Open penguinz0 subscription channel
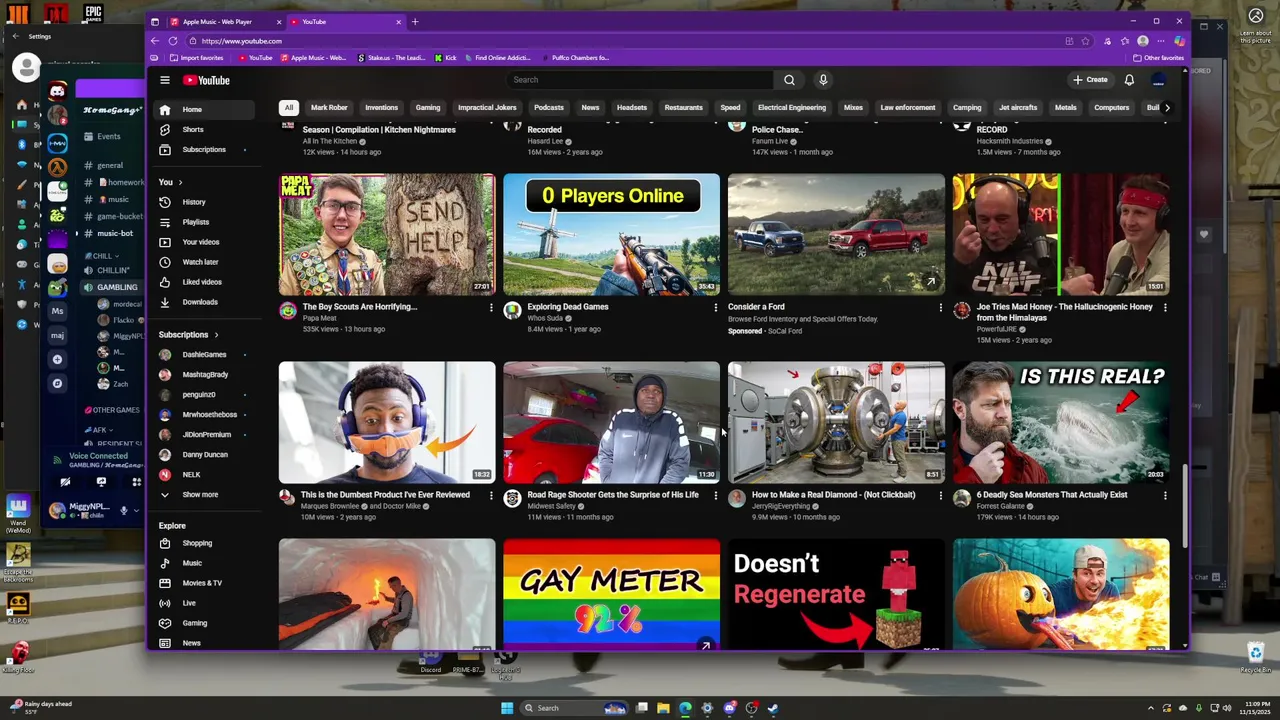Image resolution: width=1280 pixels, height=720 pixels. (x=200, y=394)
